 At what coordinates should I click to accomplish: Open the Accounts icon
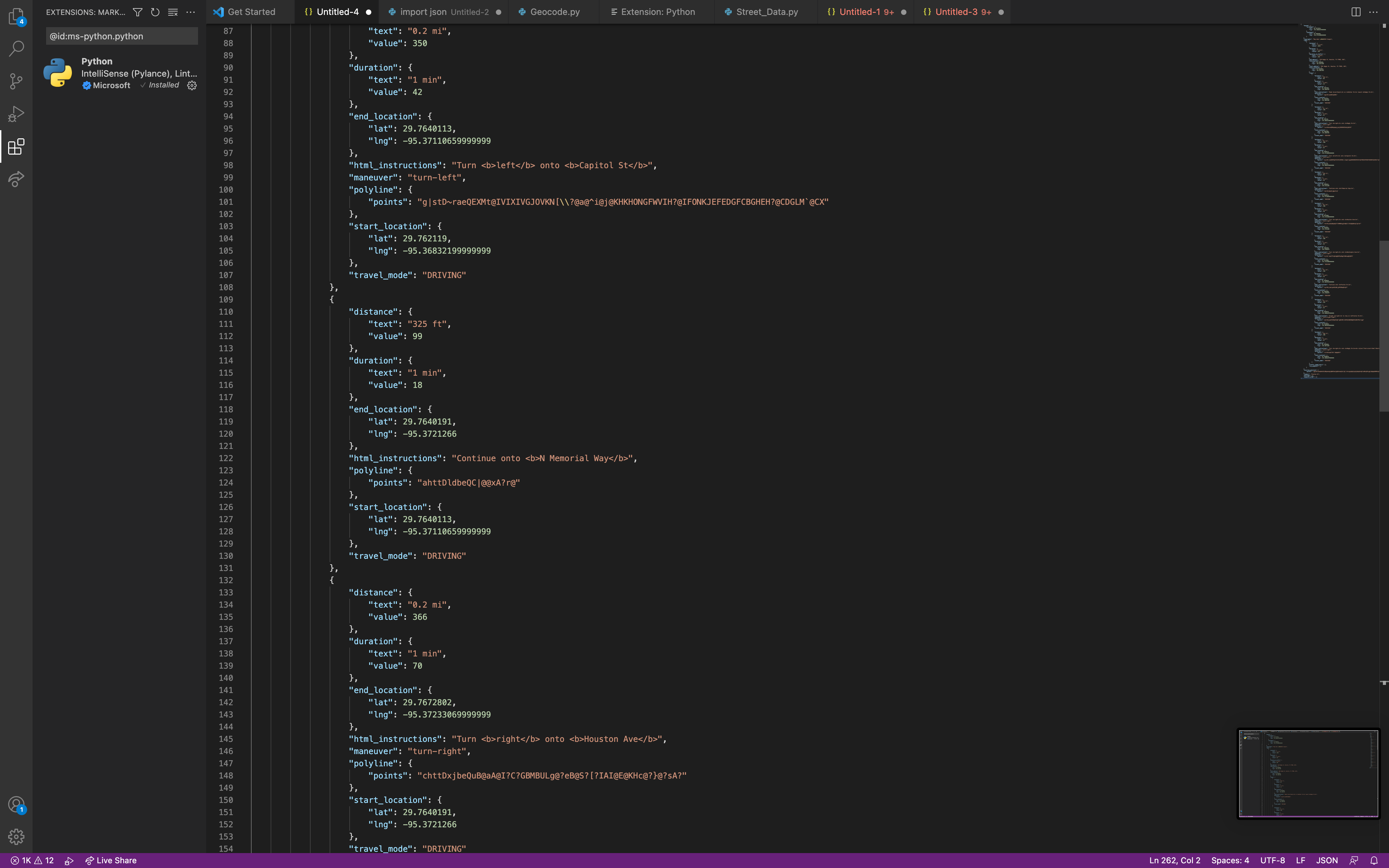click(x=16, y=804)
